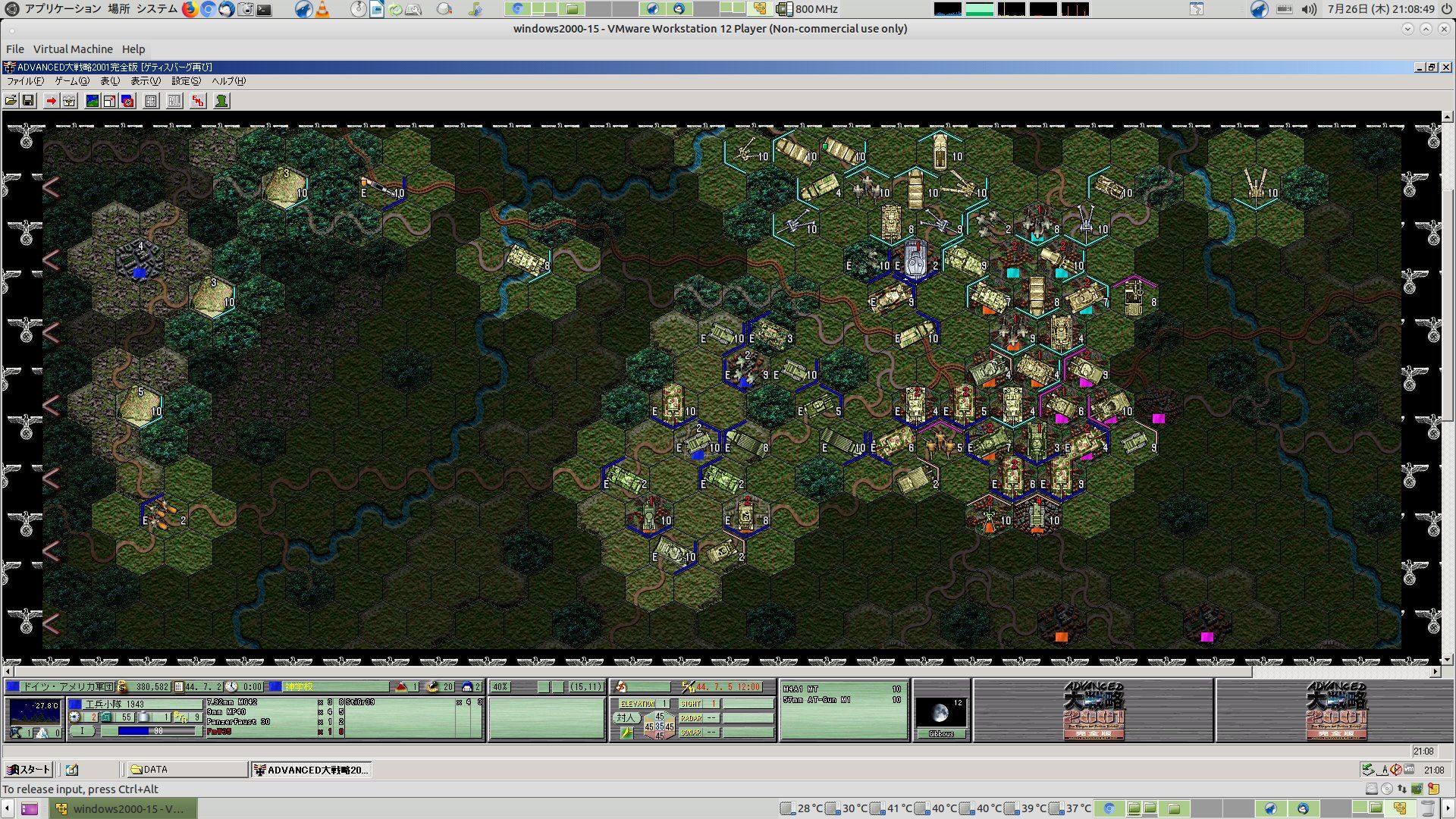Open the ゲーム(G) menu
The height and width of the screenshot is (819, 1456).
(72, 81)
